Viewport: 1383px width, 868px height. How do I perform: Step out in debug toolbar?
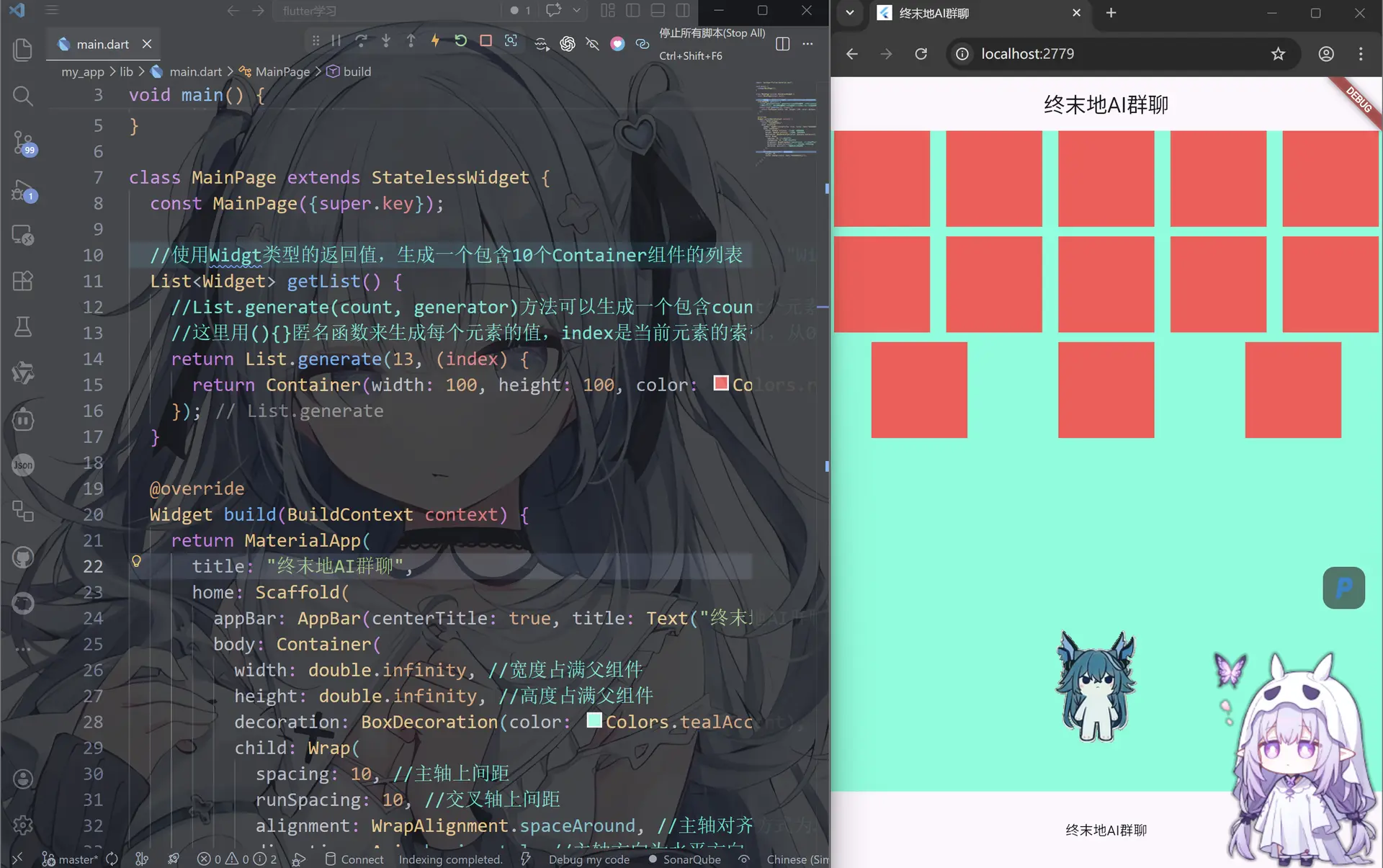pyautogui.click(x=411, y=41)
